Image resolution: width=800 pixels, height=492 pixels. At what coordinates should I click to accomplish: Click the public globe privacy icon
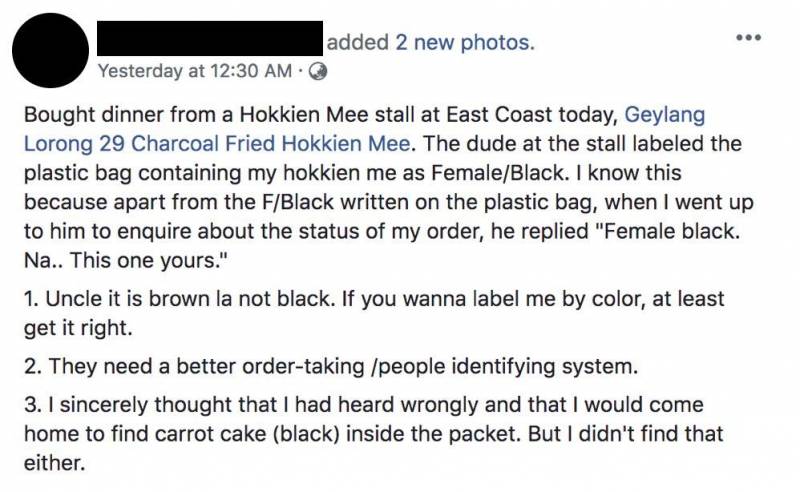coord(318,71)
